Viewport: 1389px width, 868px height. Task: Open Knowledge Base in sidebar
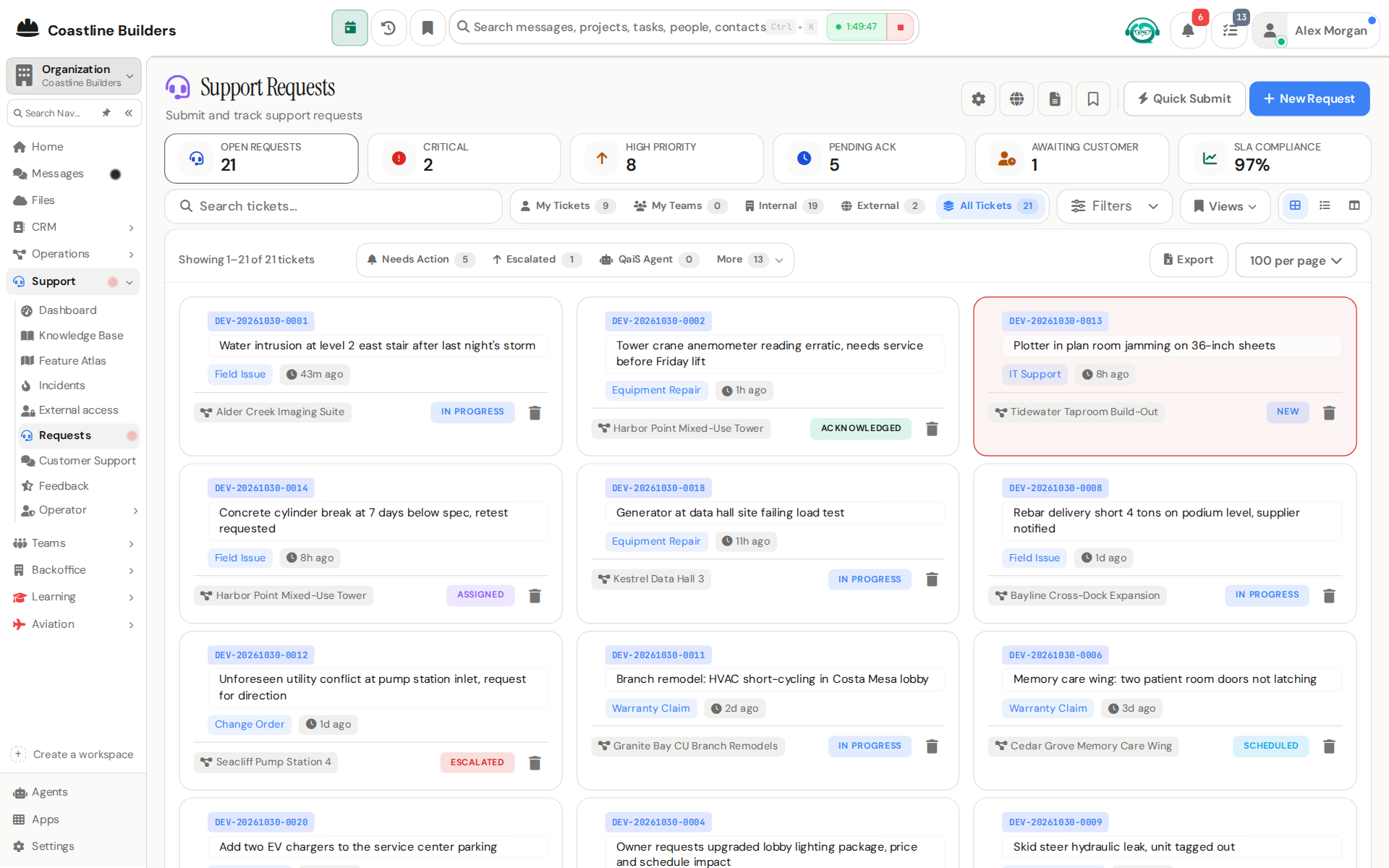(81, 336)
